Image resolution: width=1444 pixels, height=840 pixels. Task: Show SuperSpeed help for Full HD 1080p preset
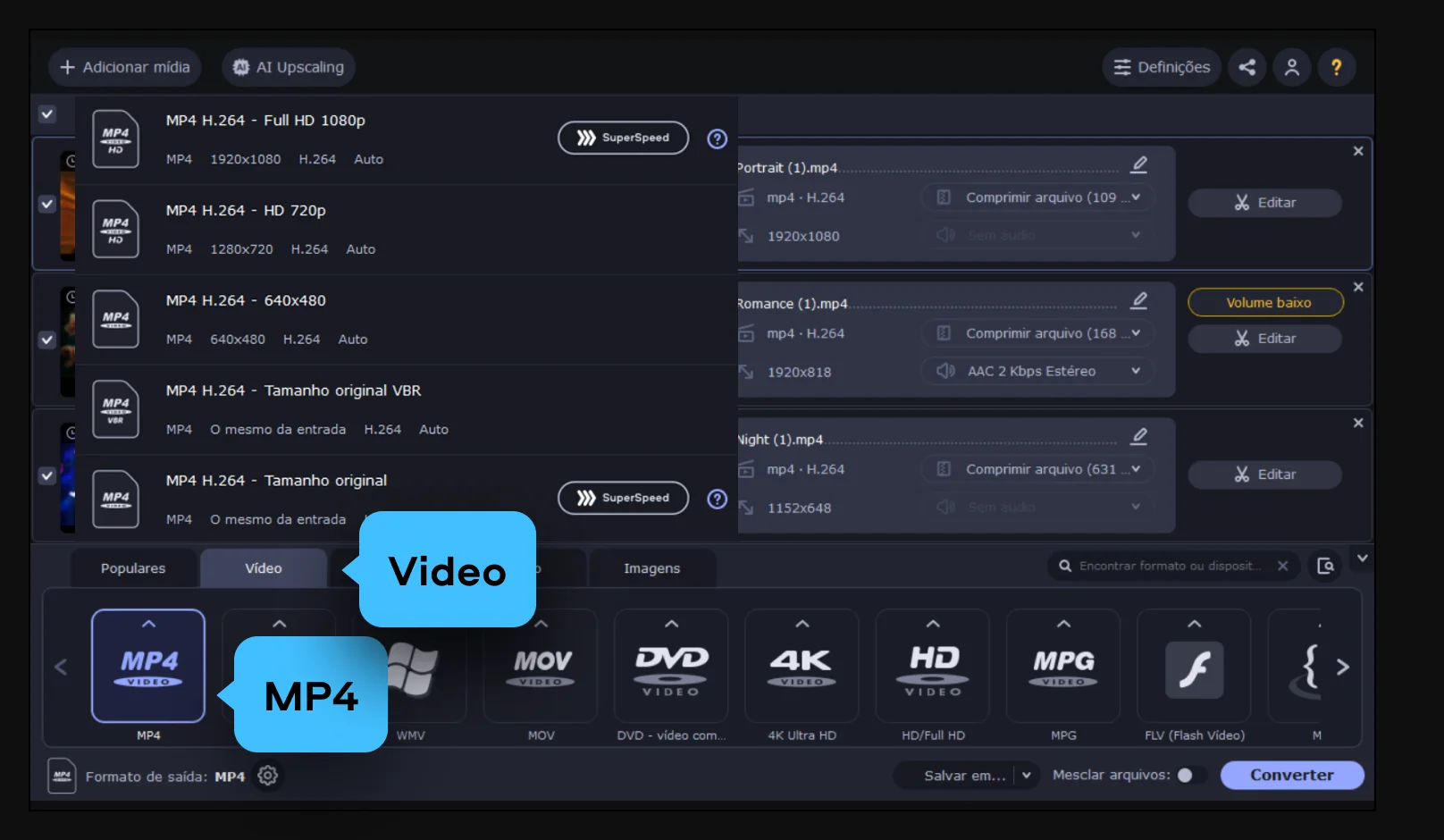pyautogui.click(x=717, y=139)
